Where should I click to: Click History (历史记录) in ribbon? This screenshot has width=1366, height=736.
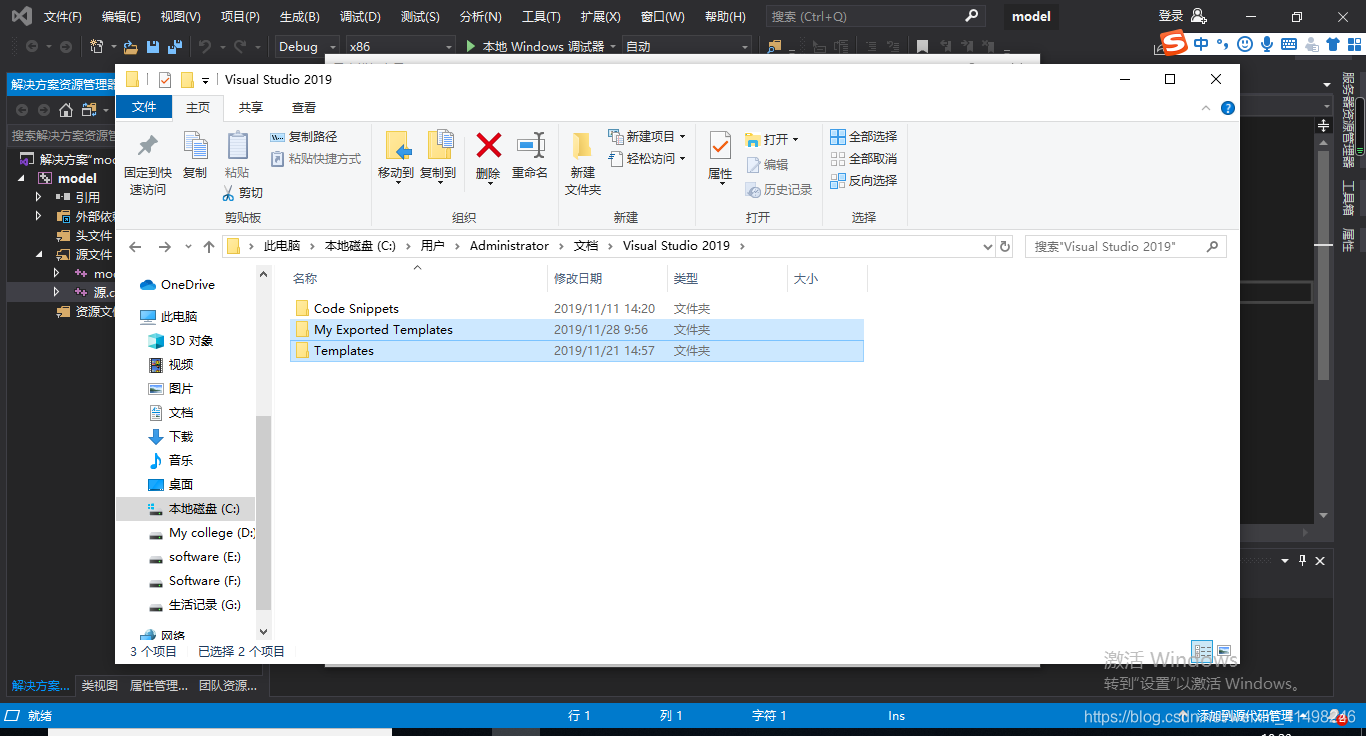[779, 190]
